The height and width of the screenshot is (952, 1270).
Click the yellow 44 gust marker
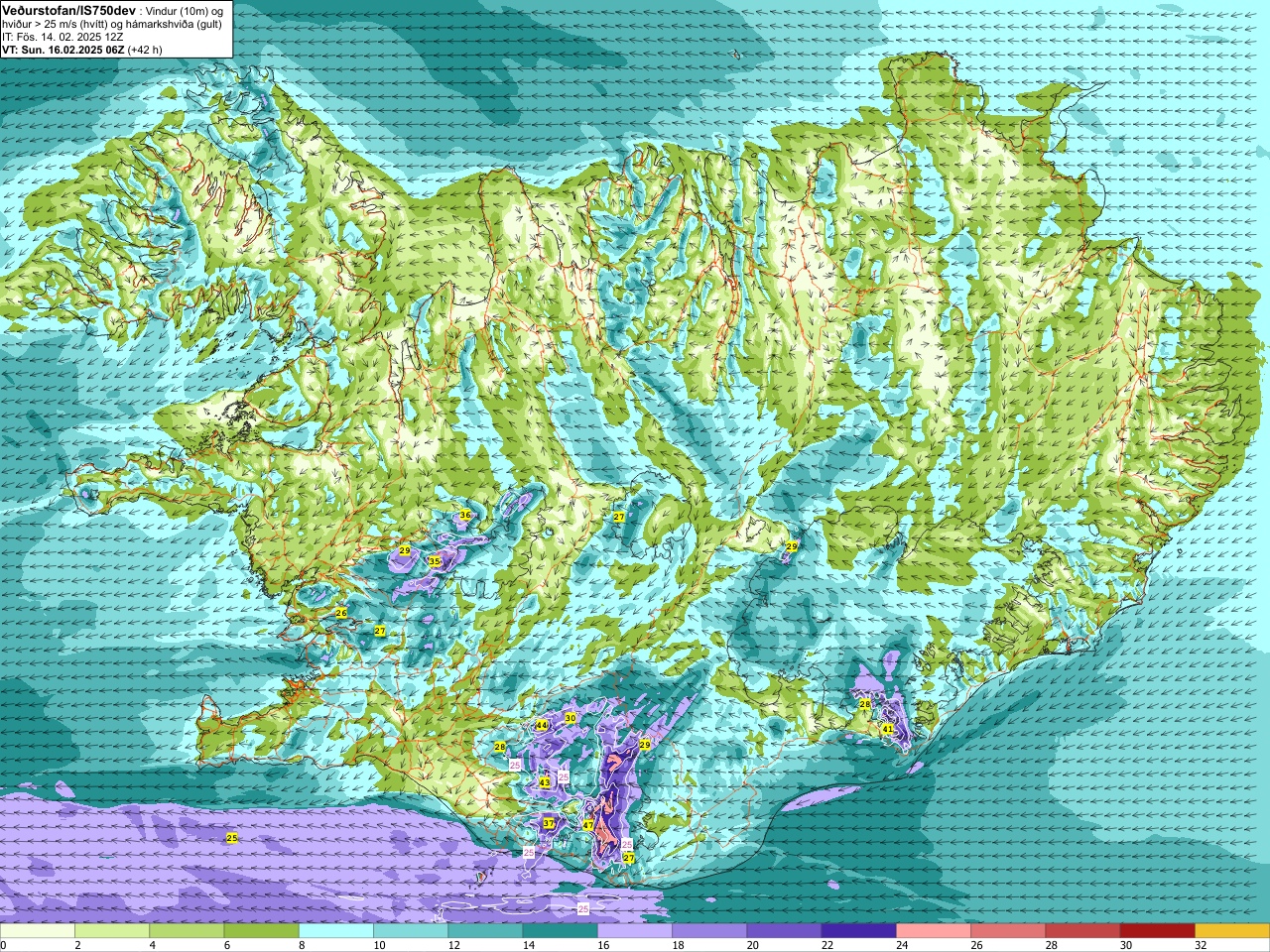[x=542, y=725]
